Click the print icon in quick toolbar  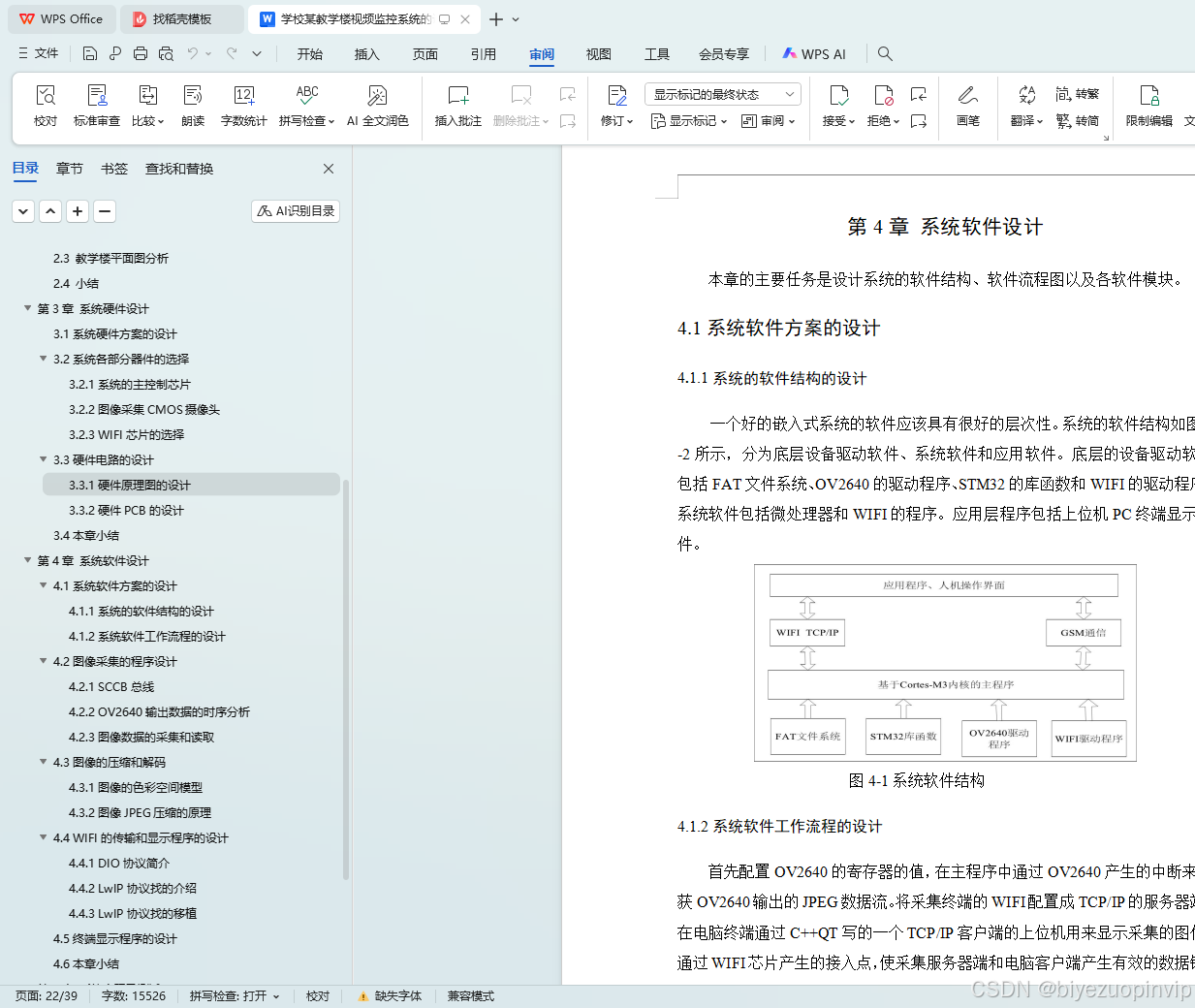(x=141, y=53)
